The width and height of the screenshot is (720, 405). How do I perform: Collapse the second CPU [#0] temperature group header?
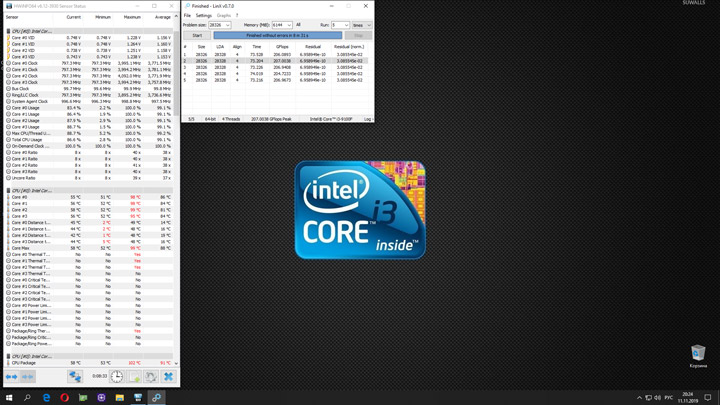90,191
